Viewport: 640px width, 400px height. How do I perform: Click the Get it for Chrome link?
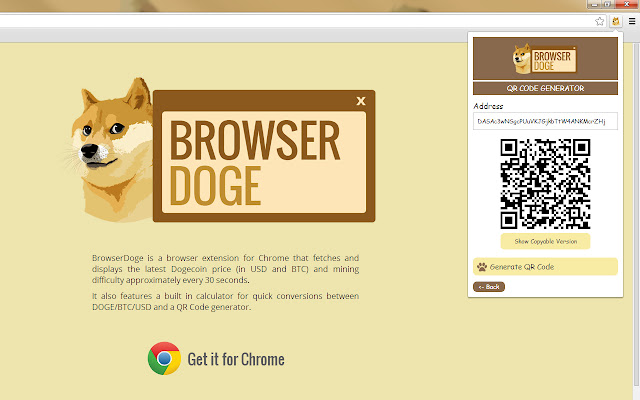pos(236,359)
